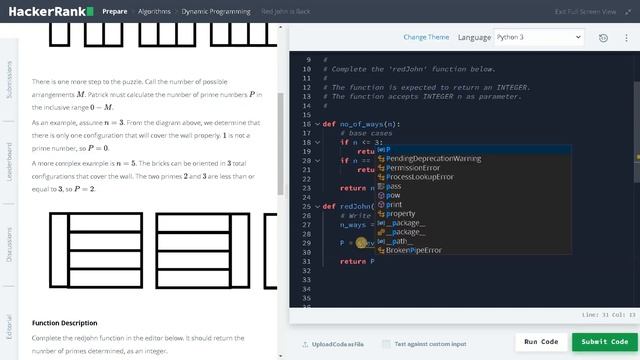640x360 pixels.
Task: Click the Change Theme link
Action: coord(426,37)
